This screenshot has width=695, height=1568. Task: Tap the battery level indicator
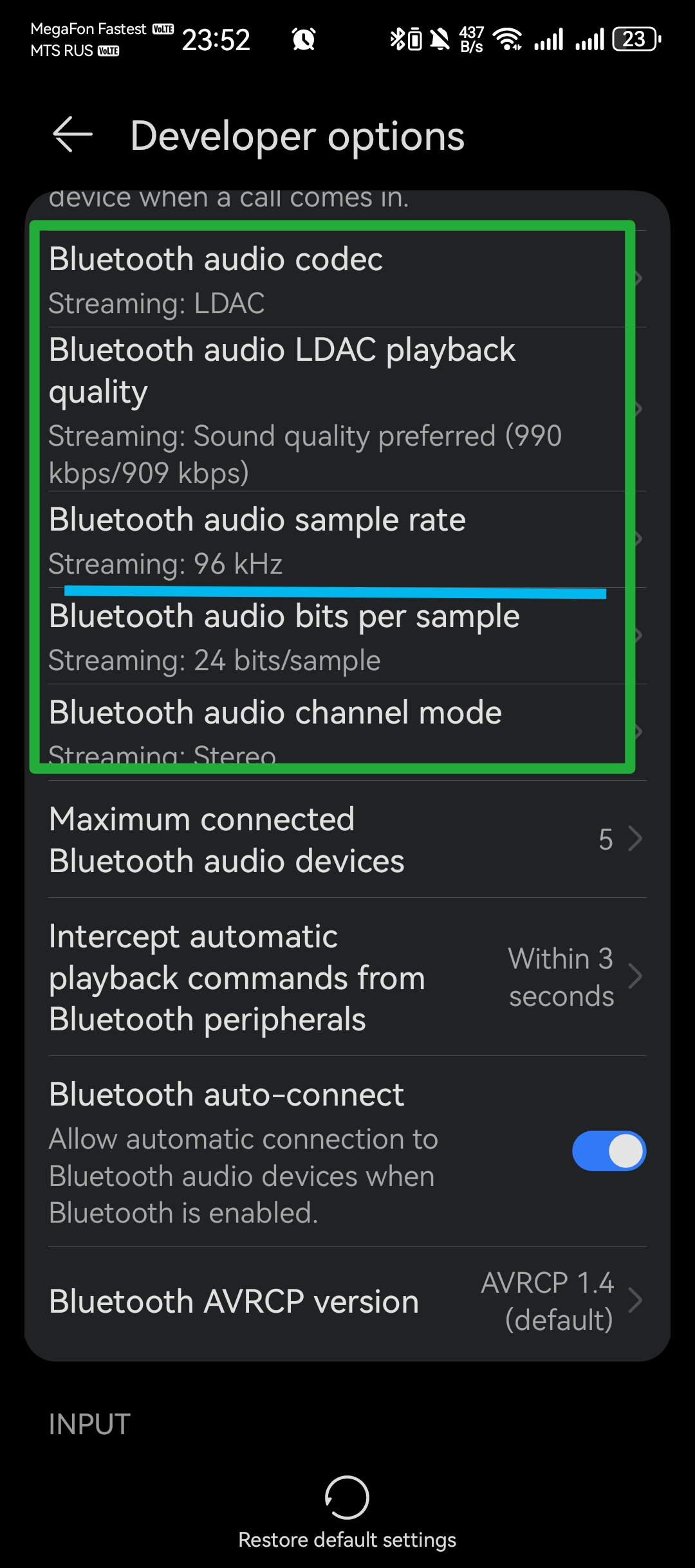(x=636, y=39)
